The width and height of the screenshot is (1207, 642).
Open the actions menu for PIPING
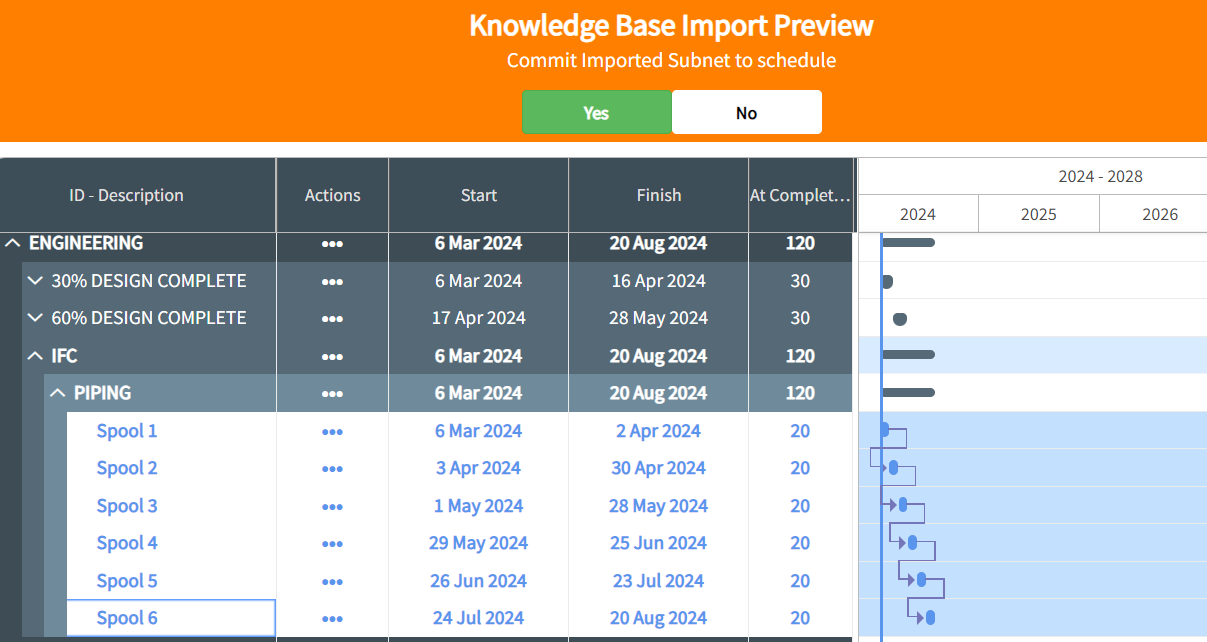click(332, 393)
